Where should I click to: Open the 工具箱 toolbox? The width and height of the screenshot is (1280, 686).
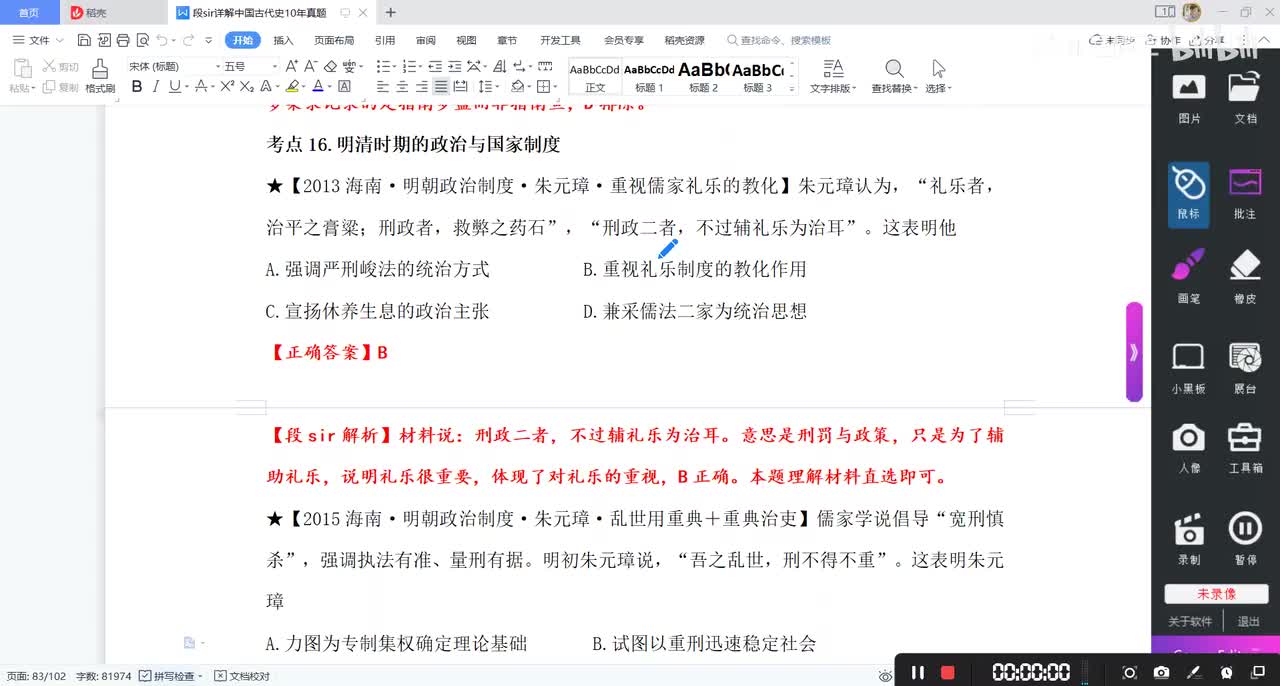click(x=1245, y=448)
